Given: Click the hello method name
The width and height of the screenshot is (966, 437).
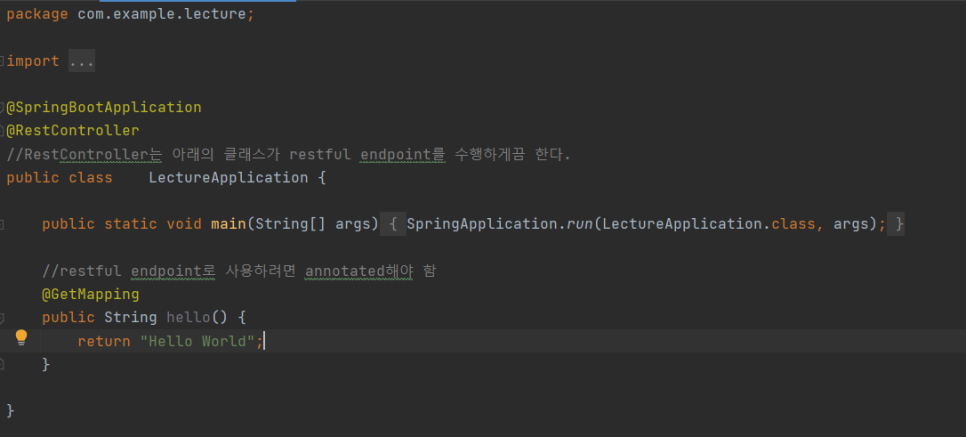Looking at the screenshot, I should (x=189, y=318).
